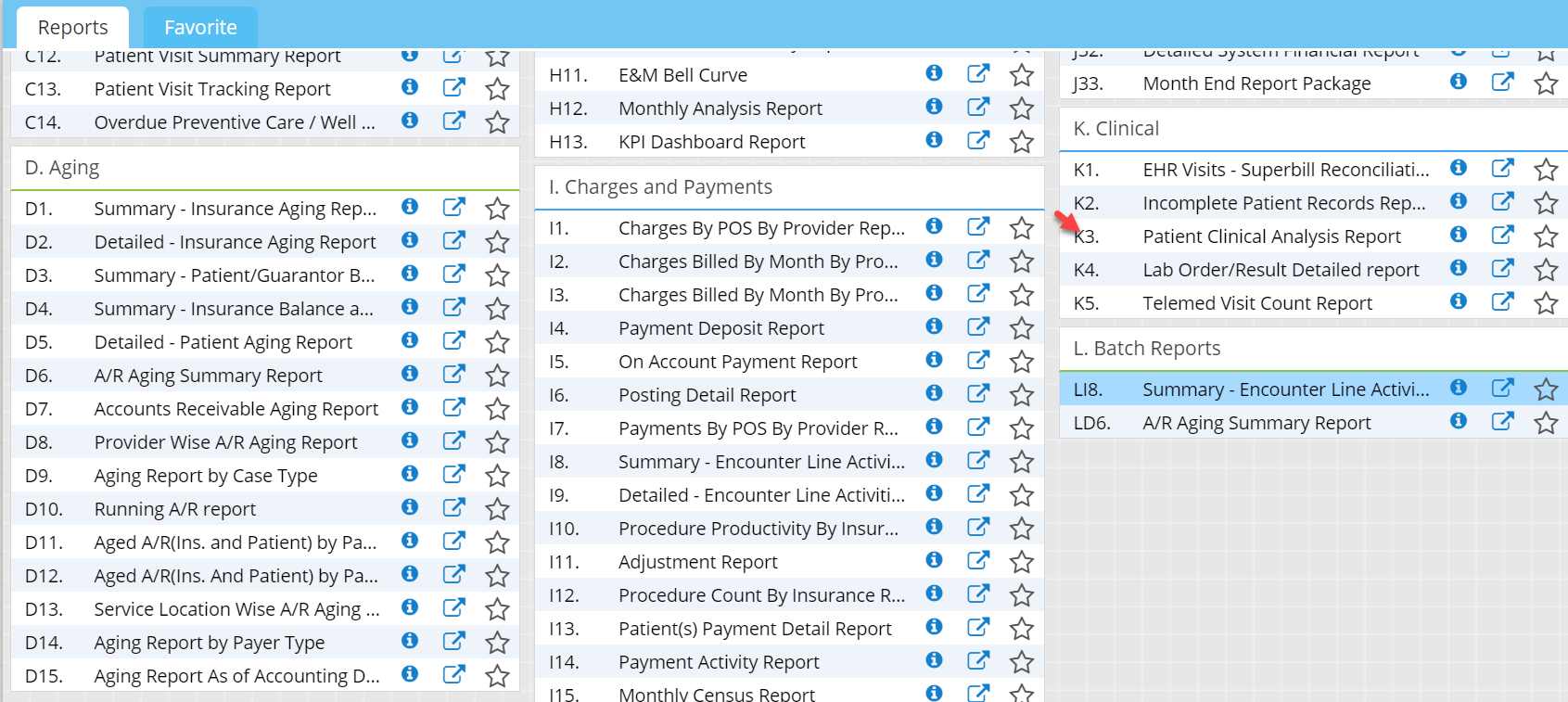This screenshot has height=702, width=1568.
Task: Switch to the Favorite tab
Action: pos(200,28)
